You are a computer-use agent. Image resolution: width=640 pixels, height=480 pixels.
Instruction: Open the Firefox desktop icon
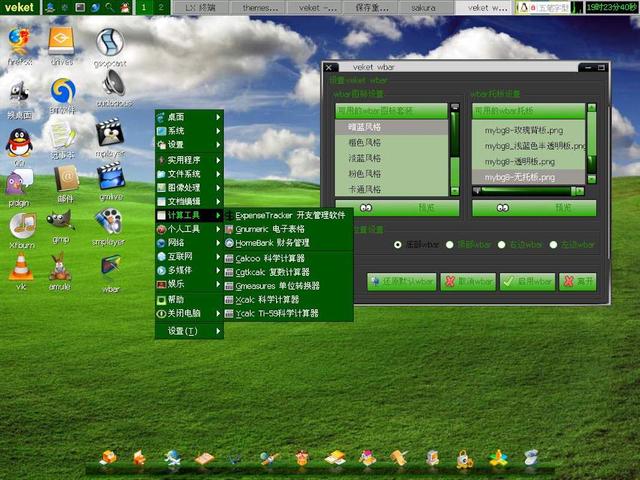pyautogui.click(x=19, y=42)
